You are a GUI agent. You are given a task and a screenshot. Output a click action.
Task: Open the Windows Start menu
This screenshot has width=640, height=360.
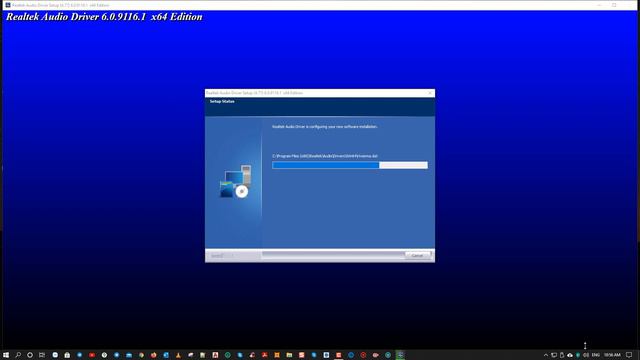(x=6, y=355)
